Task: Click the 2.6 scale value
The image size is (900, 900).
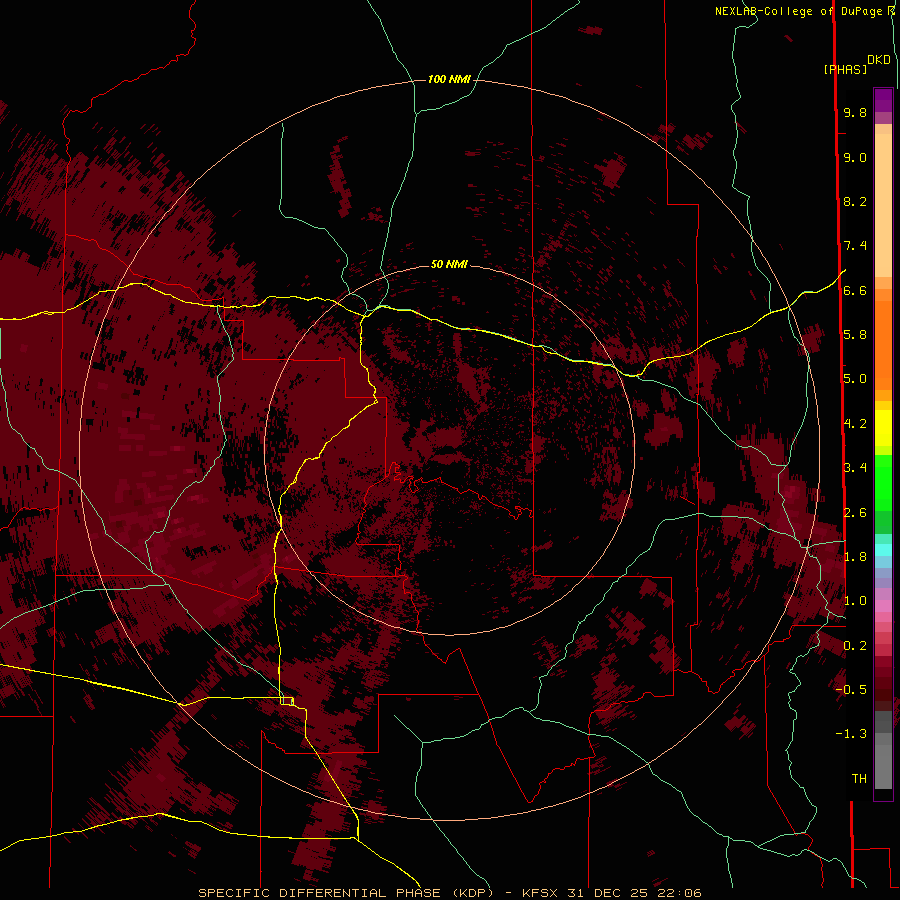Action: pyautogui.click(x=855, y=513)
